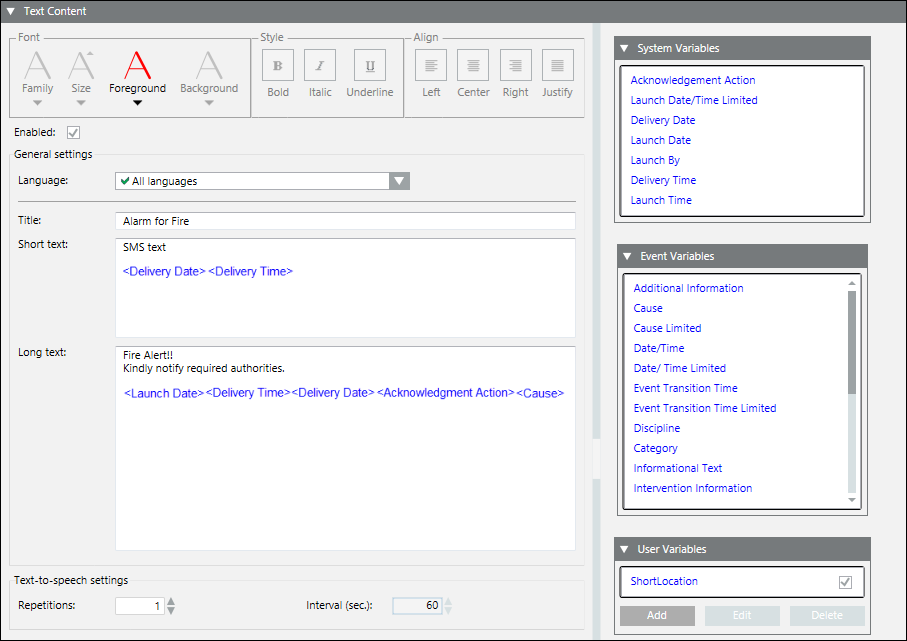Uncheck the Enabled checkbox

73,132
